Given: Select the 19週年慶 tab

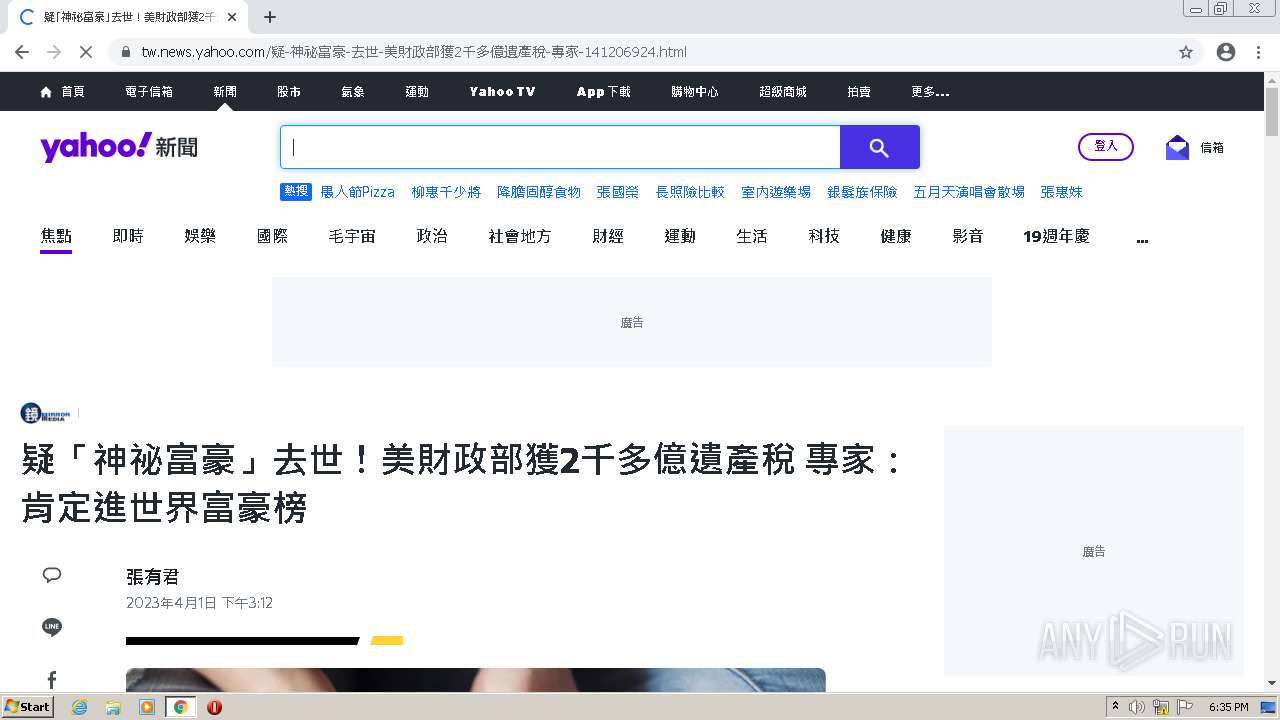Looking at the screenshot, I should click(x=1056, y=236).
